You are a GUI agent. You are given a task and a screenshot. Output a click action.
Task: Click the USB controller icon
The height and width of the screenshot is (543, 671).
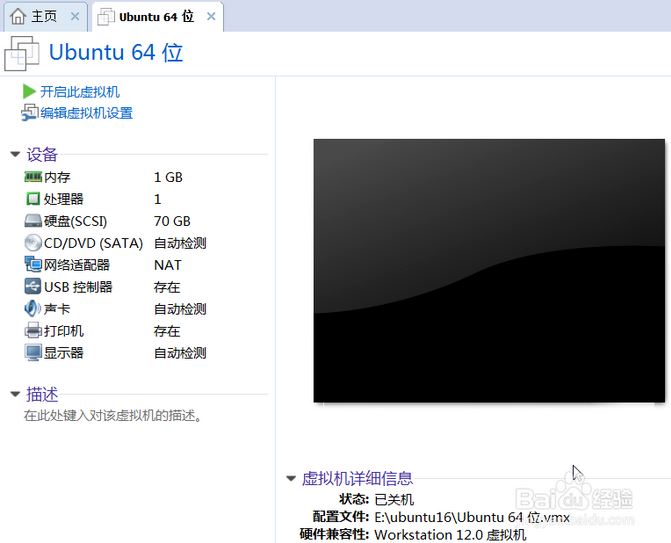pyautogui.click(x=33, y=286)
